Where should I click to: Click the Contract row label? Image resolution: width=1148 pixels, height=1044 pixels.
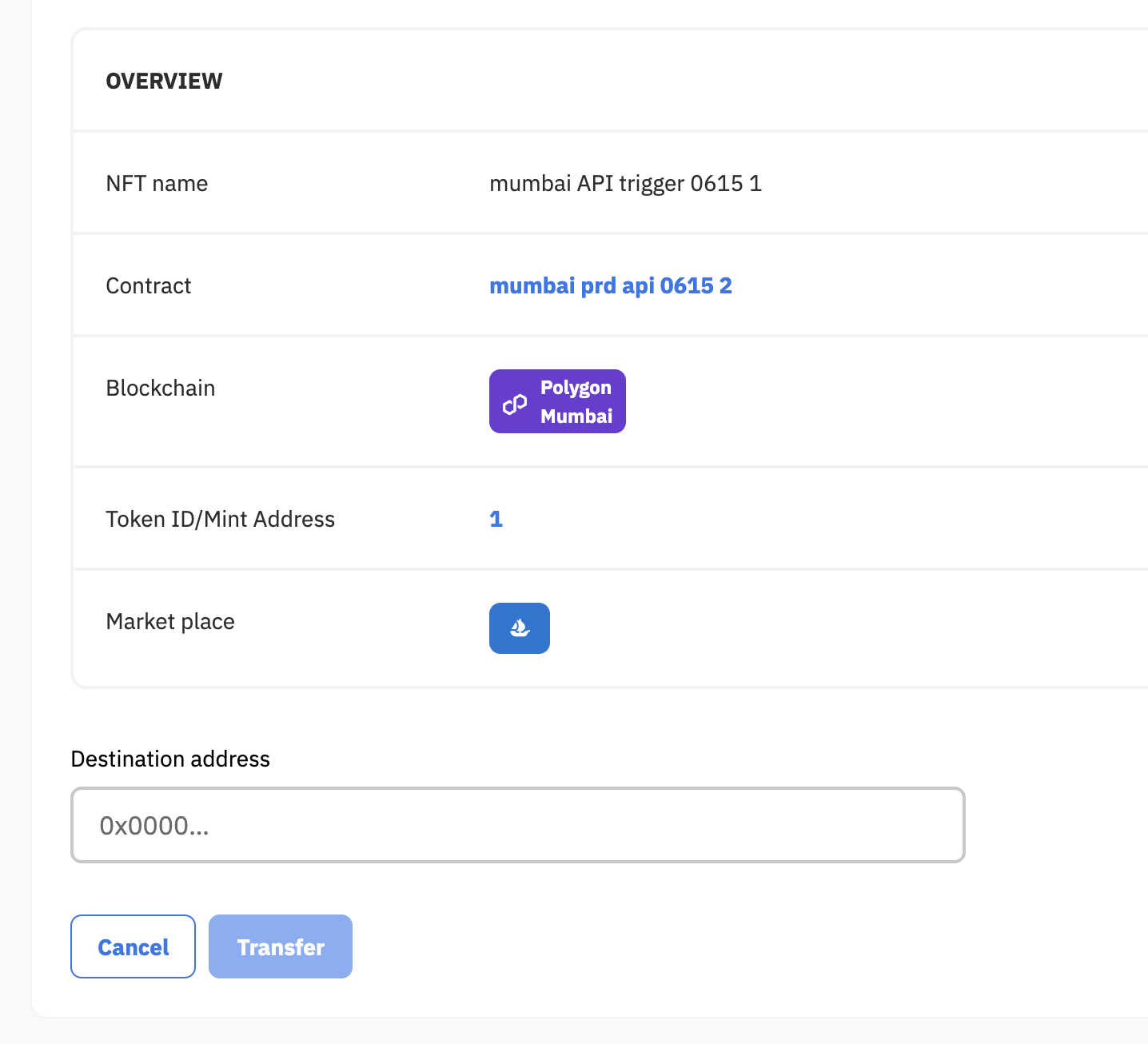coord(148,286)
